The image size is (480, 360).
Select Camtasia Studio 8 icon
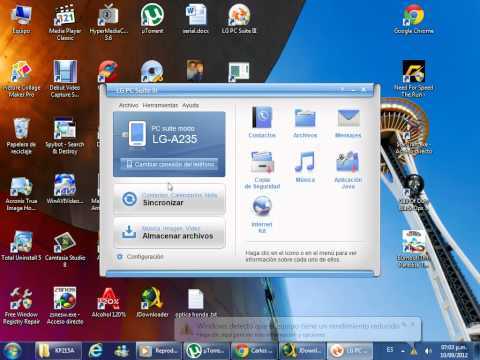[x=65, y=249]
